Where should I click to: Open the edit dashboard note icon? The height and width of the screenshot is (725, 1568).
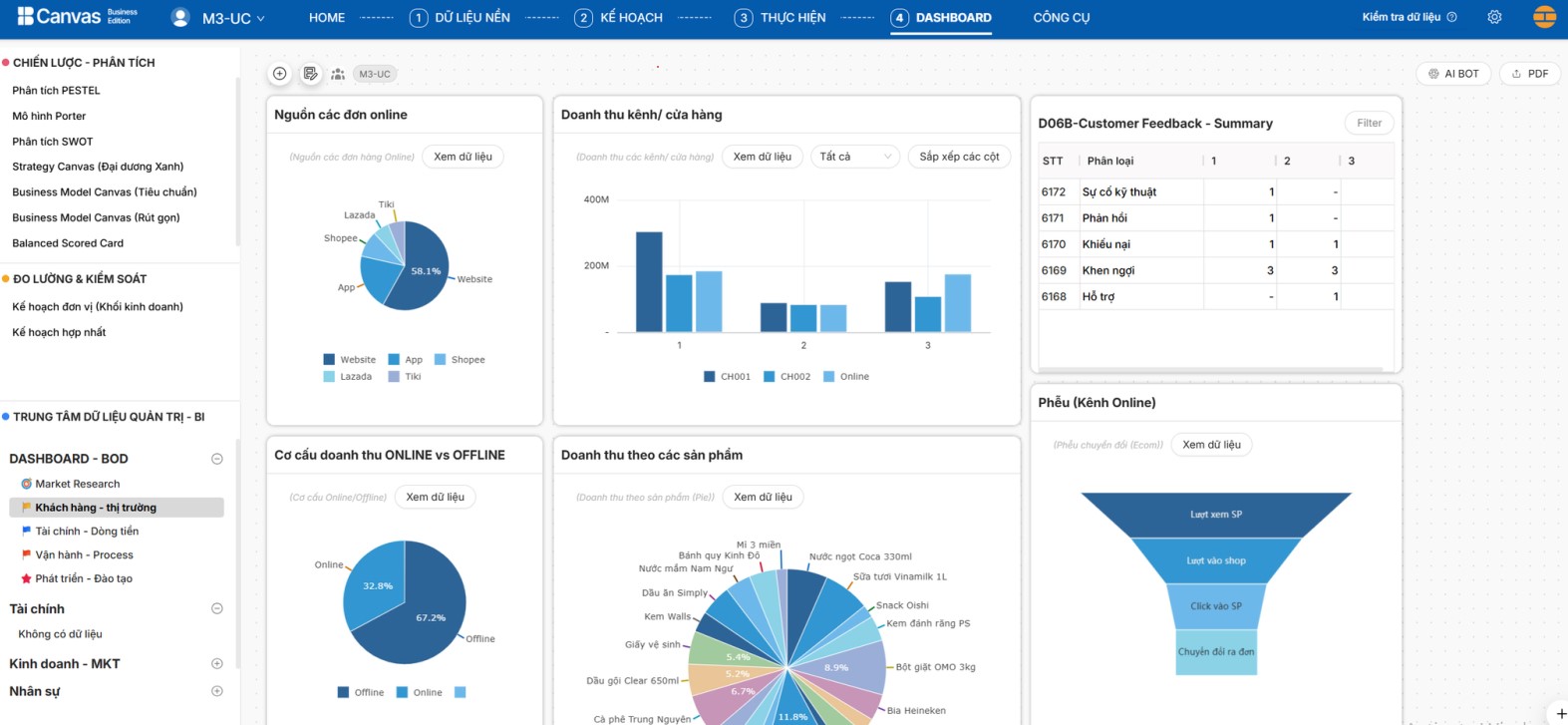(x=310, y=74)
